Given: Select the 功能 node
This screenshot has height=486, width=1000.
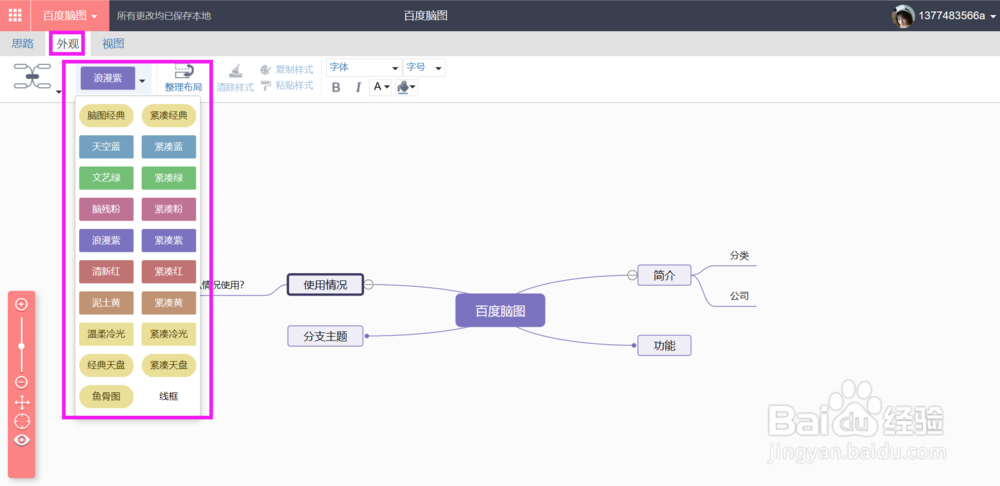Looking at the screenshot, I should [x=664, y=346].
